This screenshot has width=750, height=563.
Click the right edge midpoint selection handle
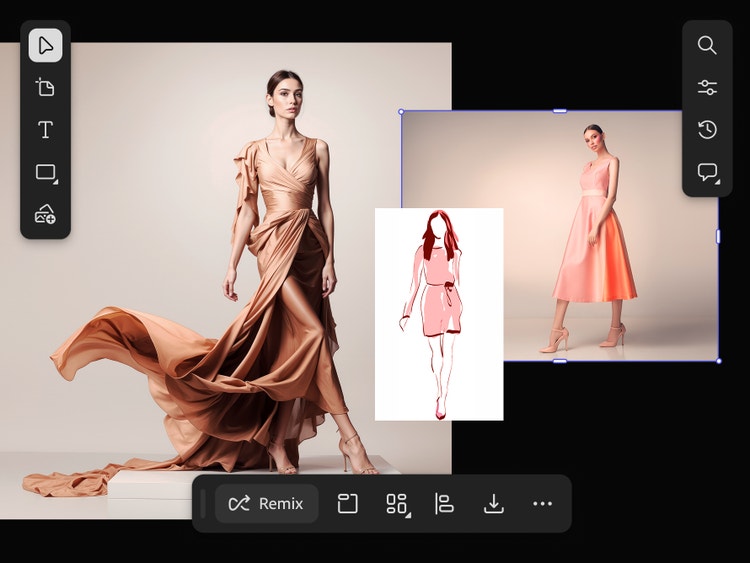[718, 236]
